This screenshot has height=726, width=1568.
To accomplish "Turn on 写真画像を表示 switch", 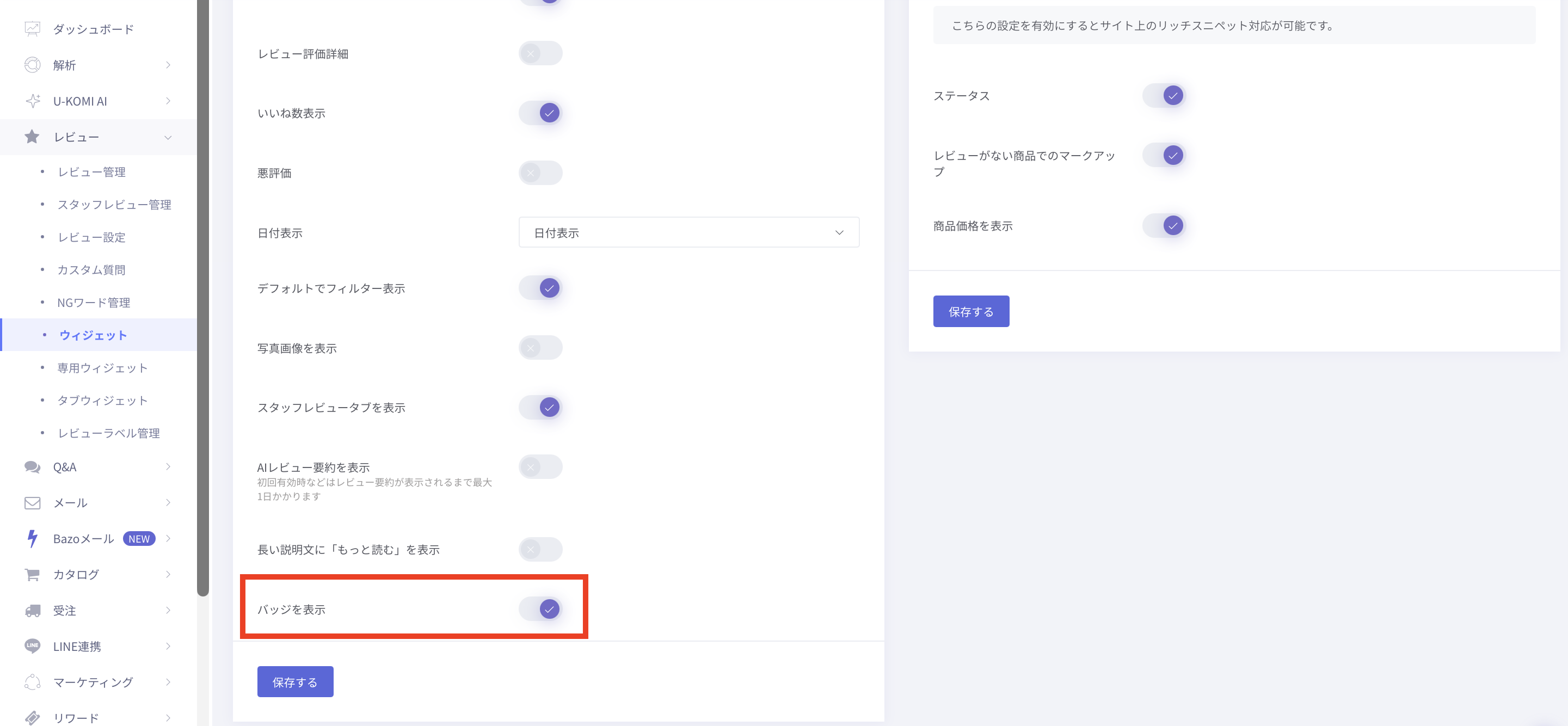I will pos(540,348).
